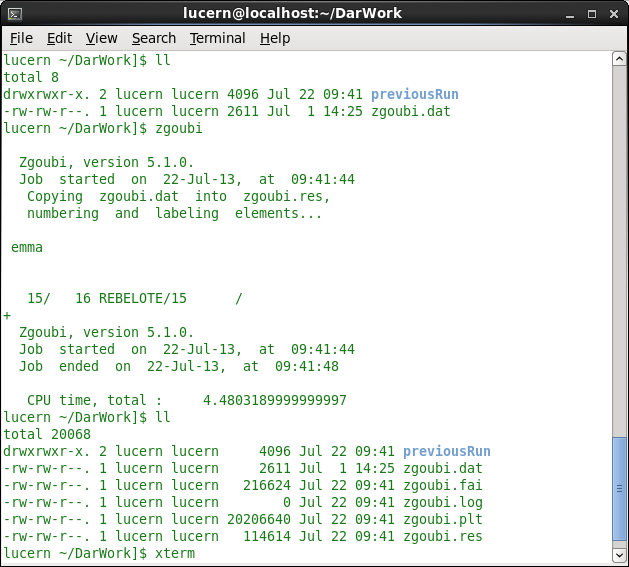Click zgoubi.fai in the file listing
Image resolution: width=629 pixels, height=567 pixels.
(442, 485)
